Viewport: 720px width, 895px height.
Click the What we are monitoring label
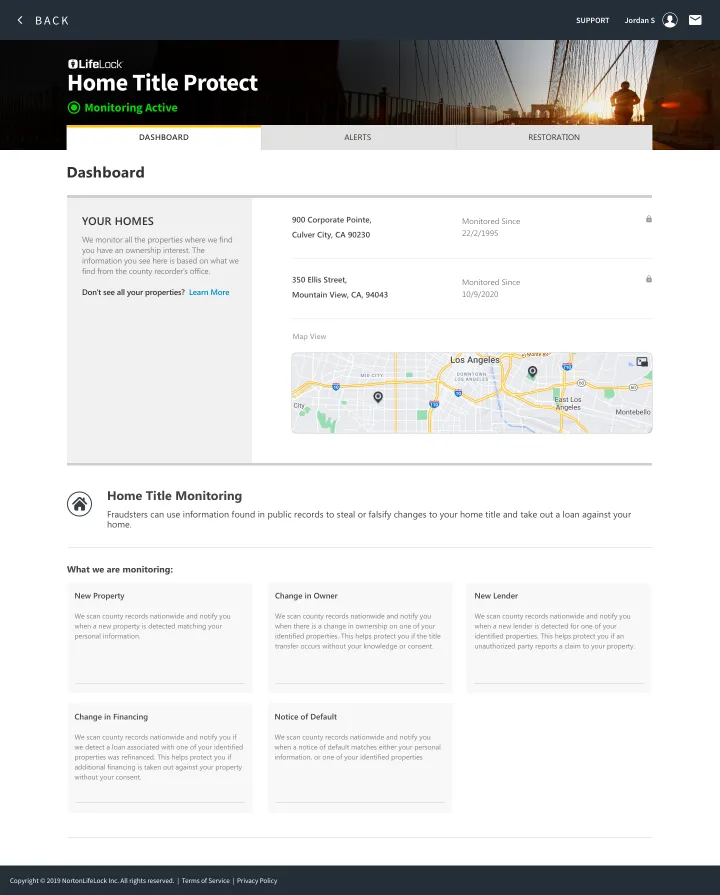pos(120,570)
